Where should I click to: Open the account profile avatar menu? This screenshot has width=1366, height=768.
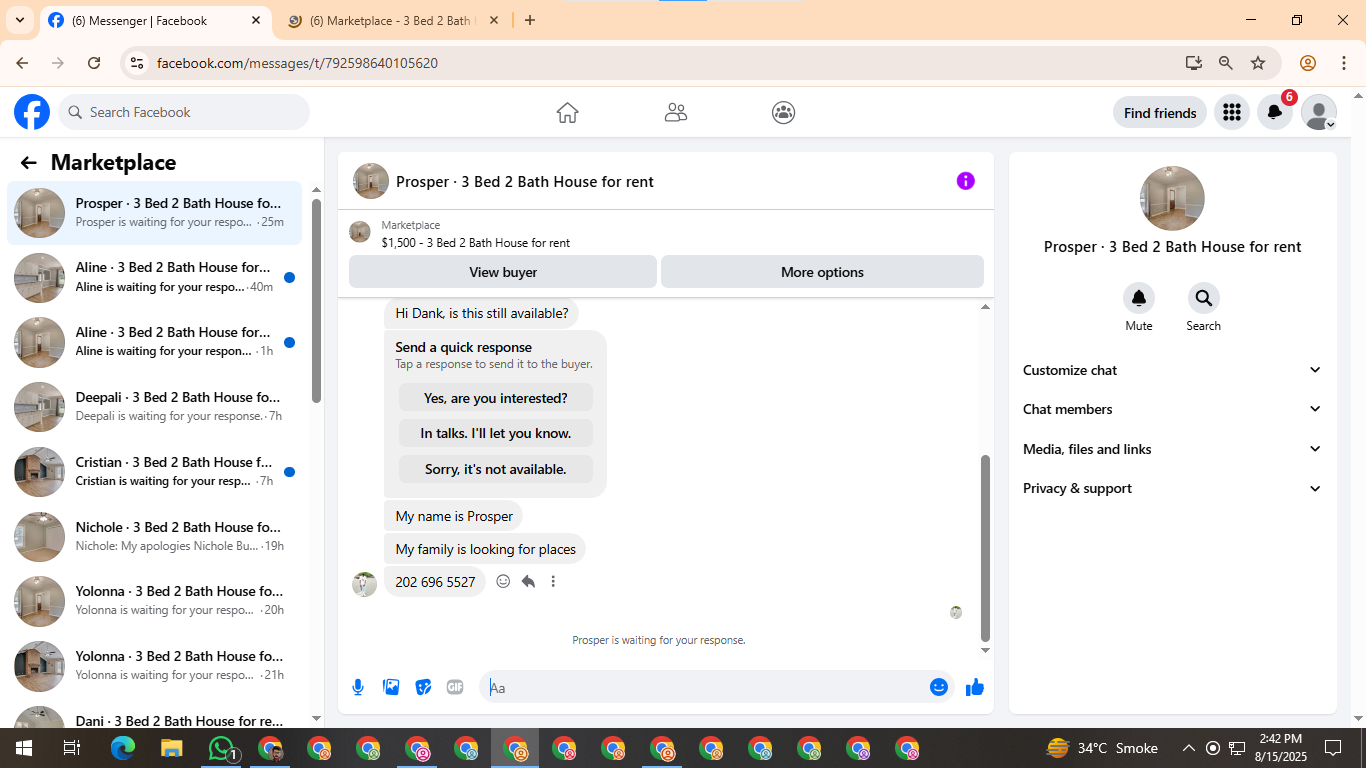click(1319, 112)
